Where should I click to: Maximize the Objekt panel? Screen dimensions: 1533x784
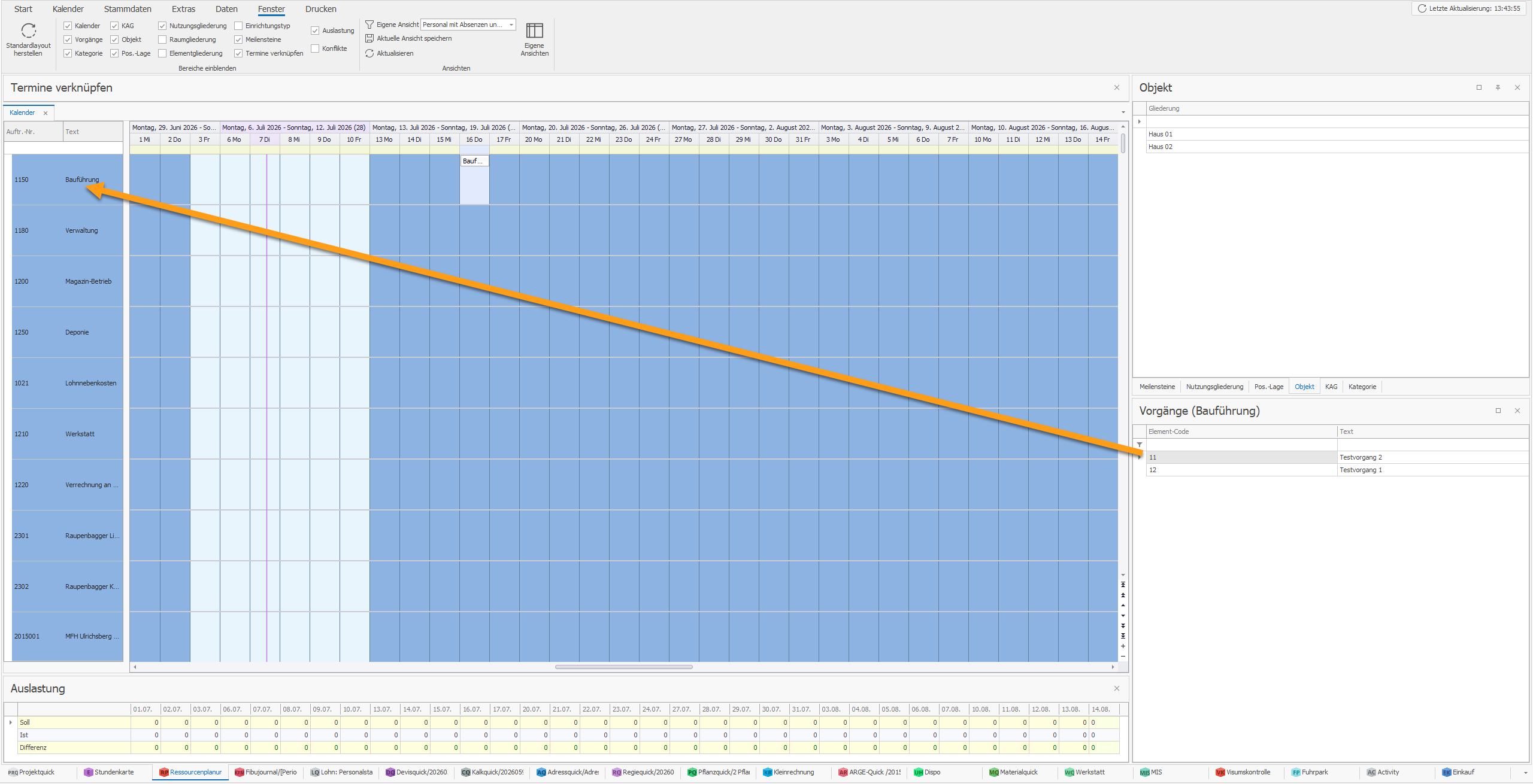pyautogui.click(x=1479, y=87)
